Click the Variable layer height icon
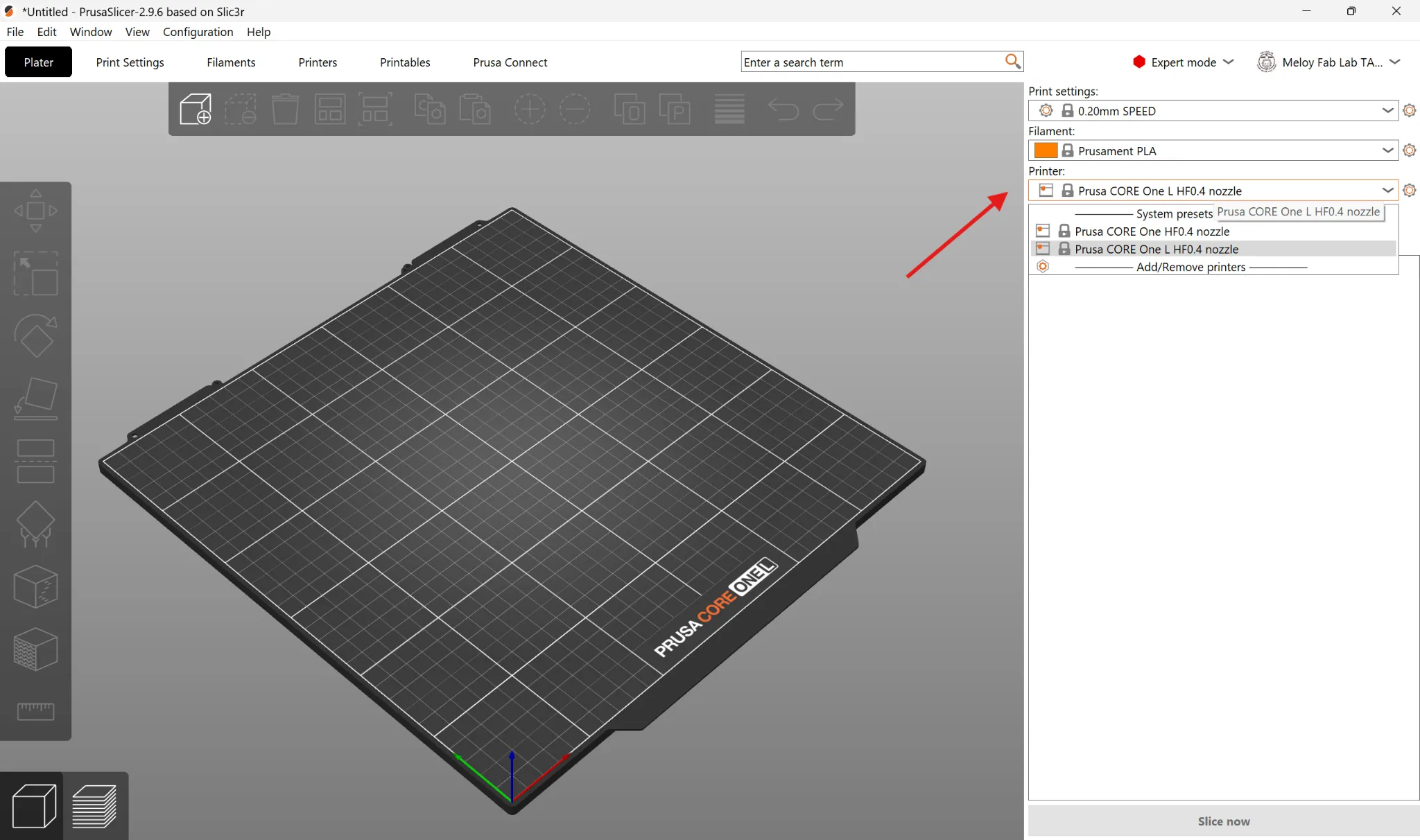Screen dimensions: 1420x840 click(729, 110)
